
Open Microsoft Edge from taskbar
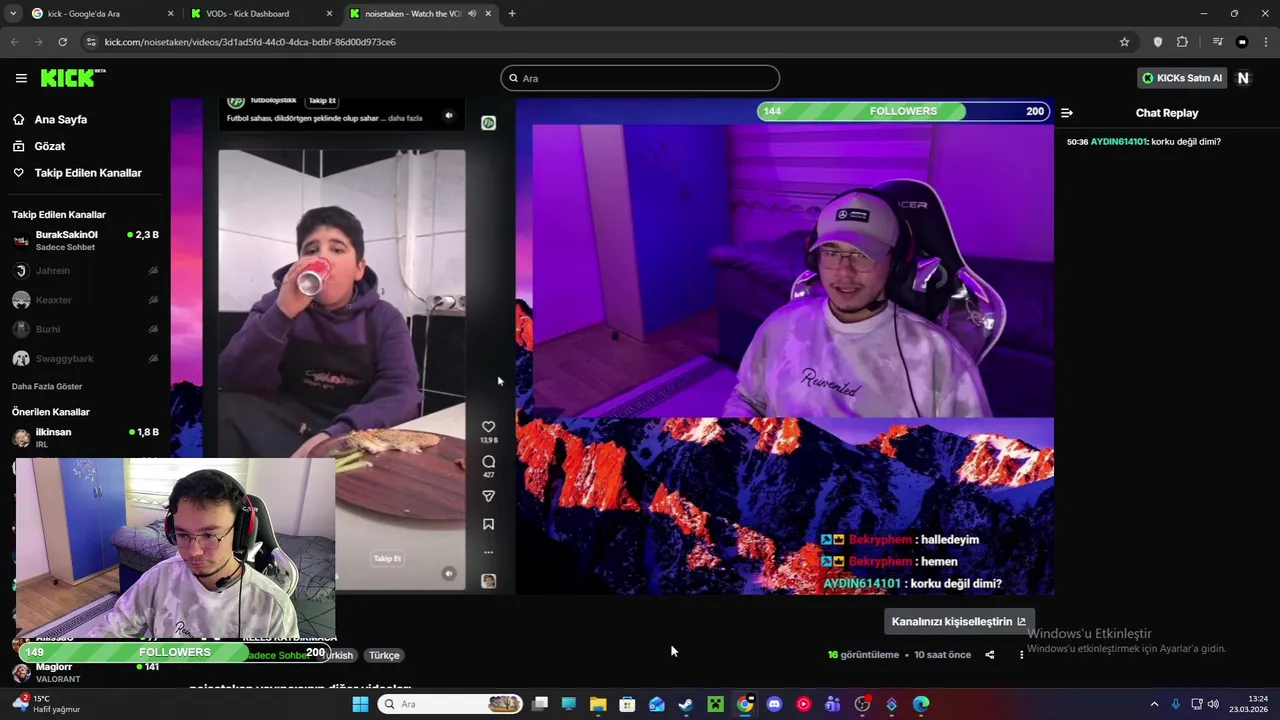point(921,704)
